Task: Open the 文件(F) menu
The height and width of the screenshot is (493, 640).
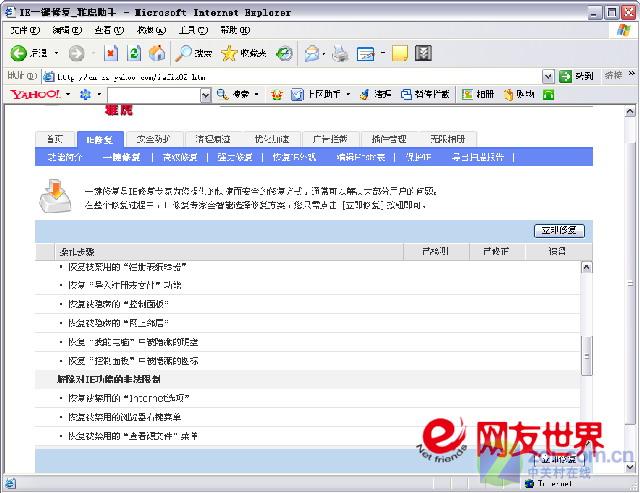Action: pos(24,30)
